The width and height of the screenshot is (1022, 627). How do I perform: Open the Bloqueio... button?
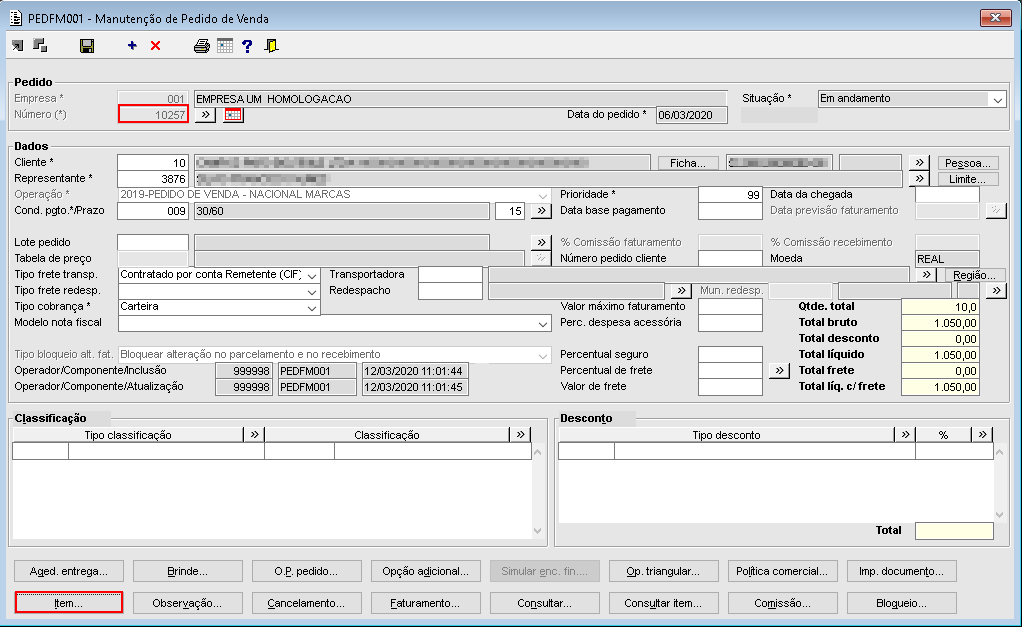coord(901,603)
